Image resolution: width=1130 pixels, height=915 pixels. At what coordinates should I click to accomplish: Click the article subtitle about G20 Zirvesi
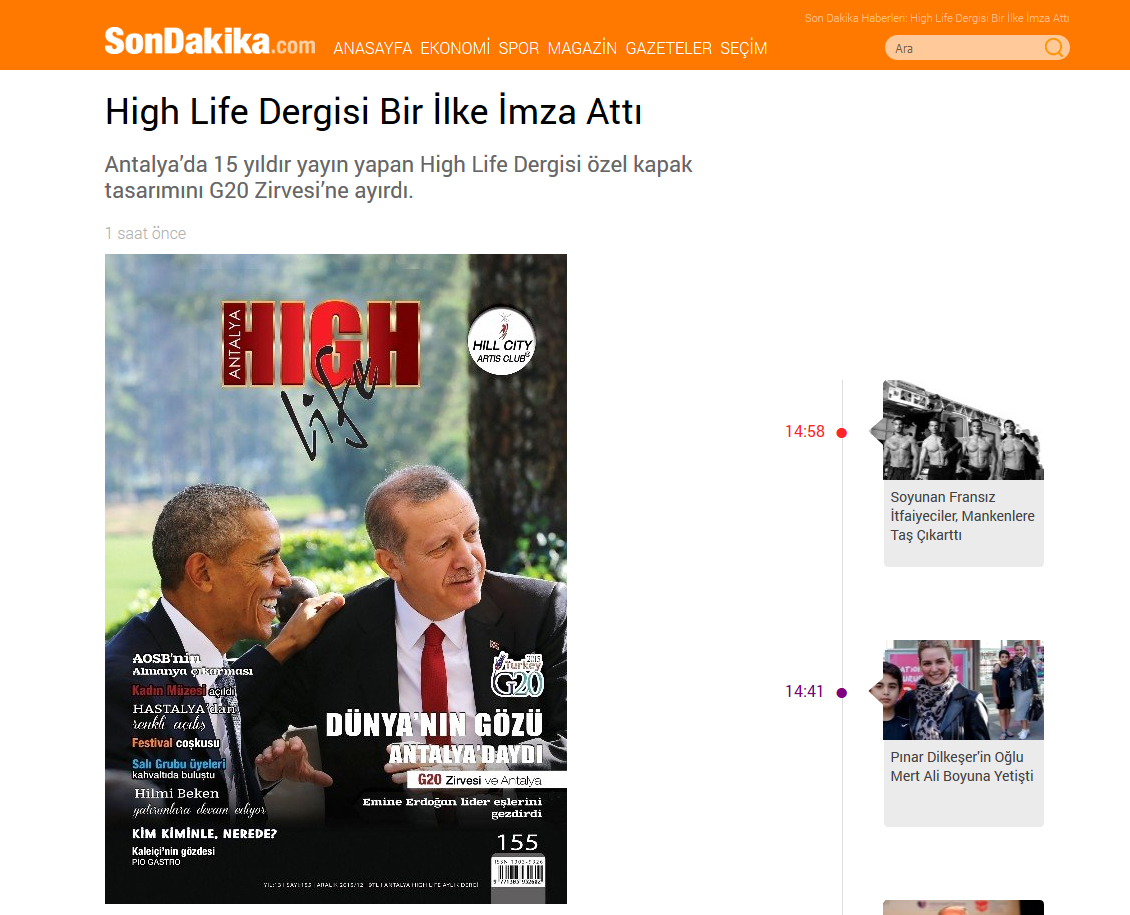[399, 177]
